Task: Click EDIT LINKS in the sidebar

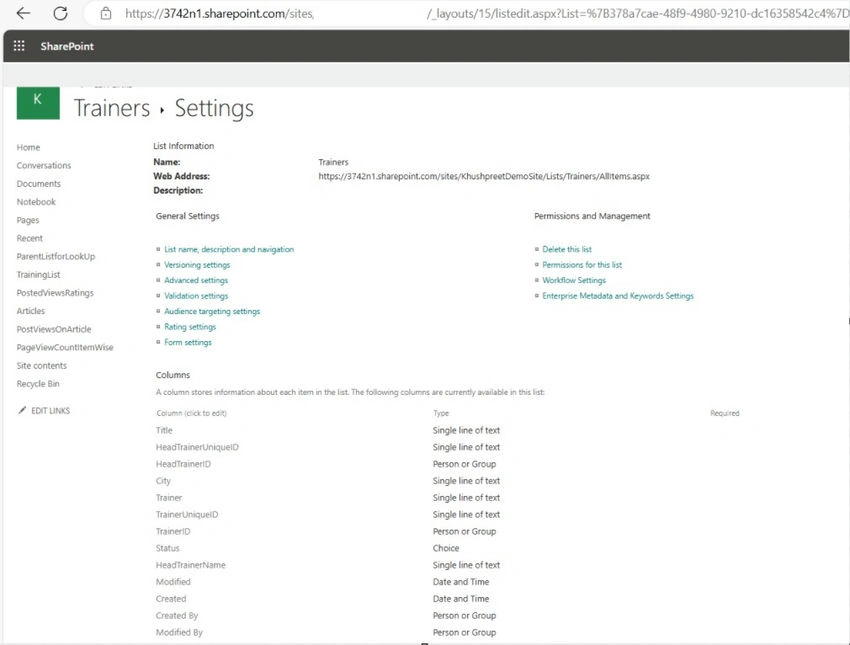Action: pos(50,411)
